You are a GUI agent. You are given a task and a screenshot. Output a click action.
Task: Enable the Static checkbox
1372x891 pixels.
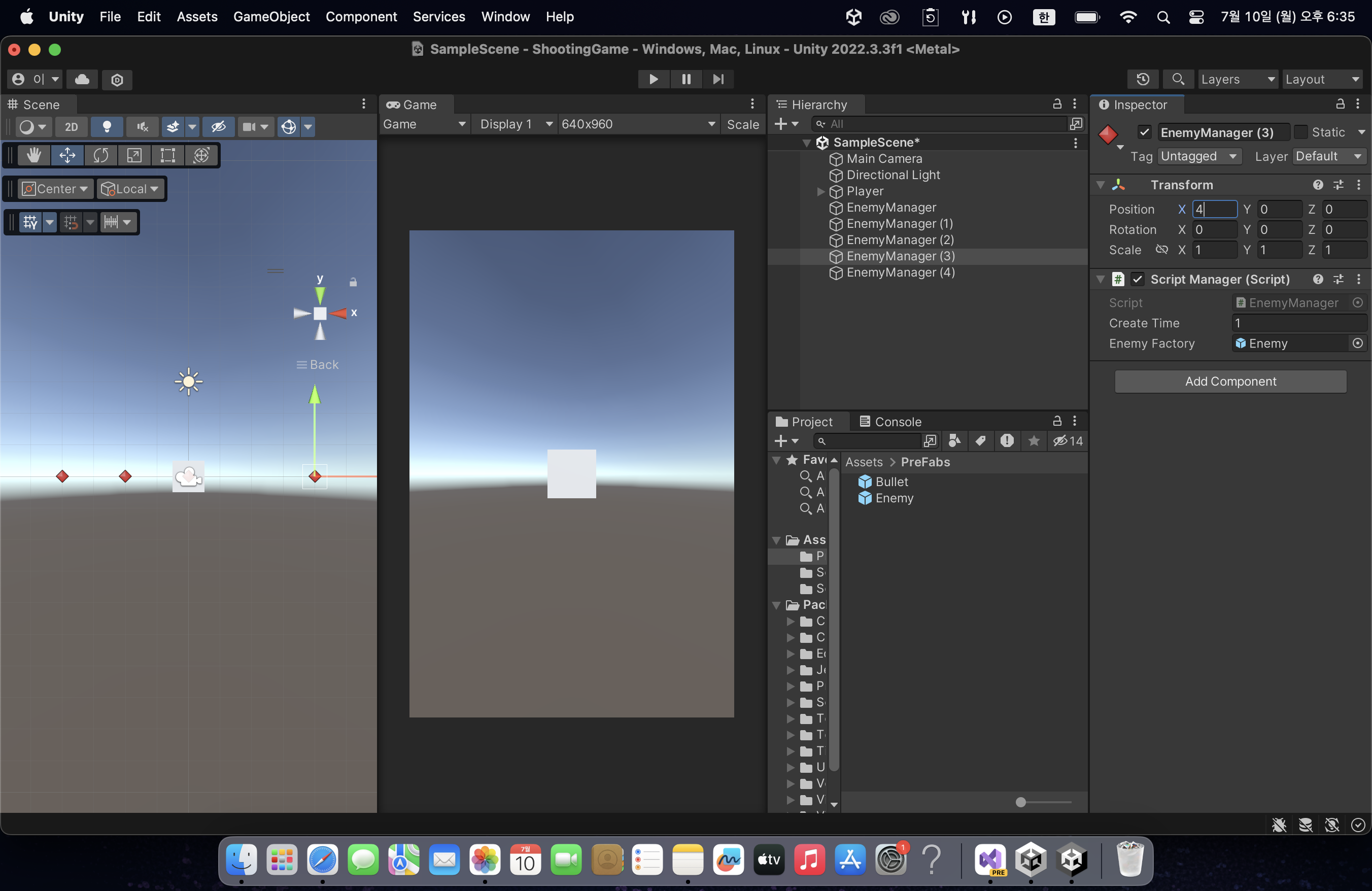coord(1300,132)
